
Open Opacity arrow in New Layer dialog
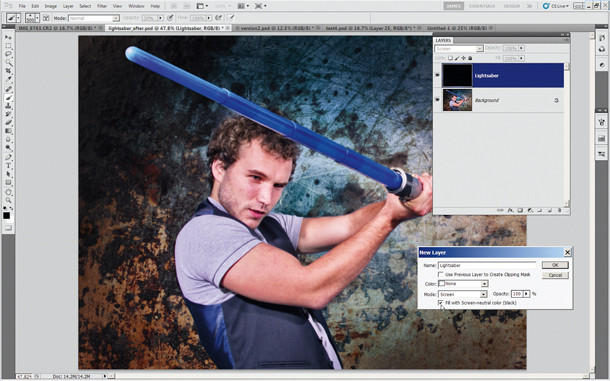click(526, 294)
